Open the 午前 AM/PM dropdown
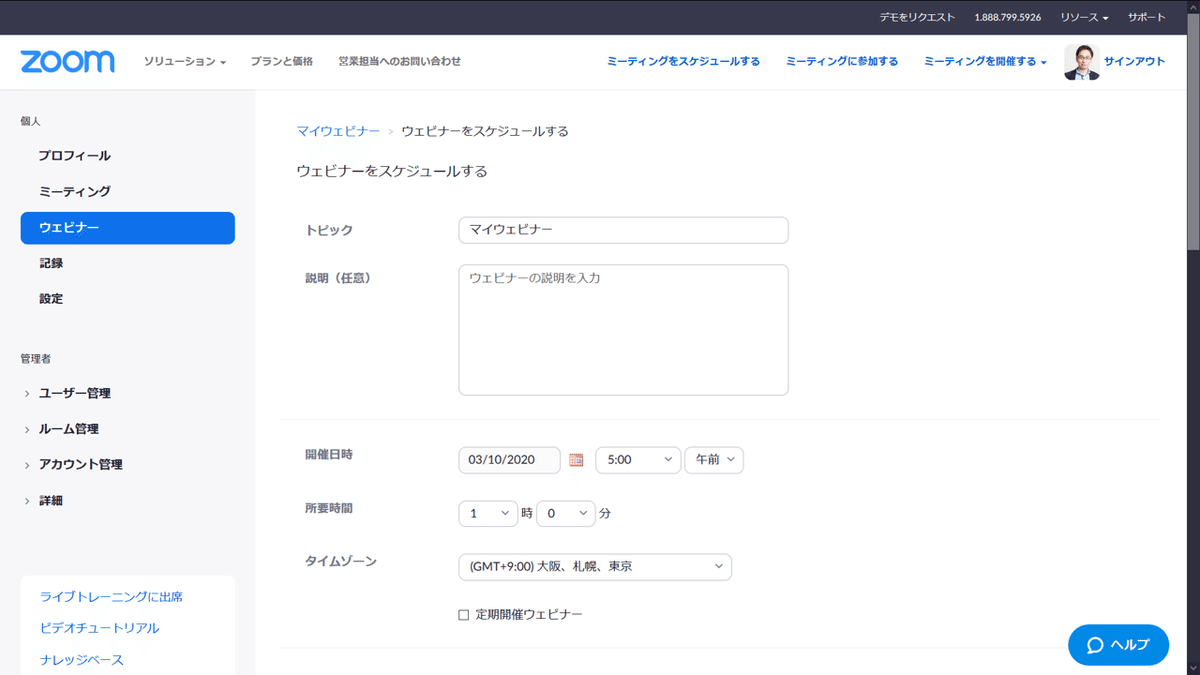 click(713, 459)
